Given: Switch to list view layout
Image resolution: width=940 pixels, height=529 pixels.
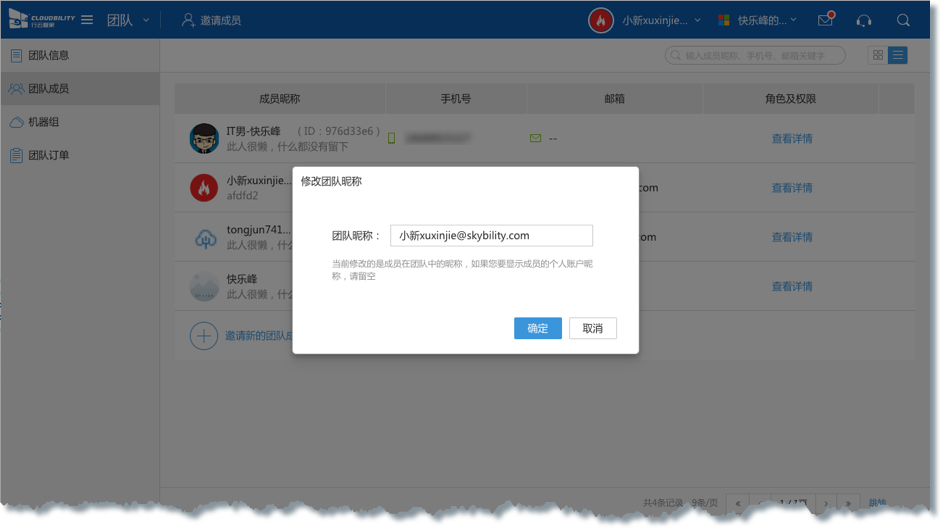Looking at the screenshot, I should 898,56.
